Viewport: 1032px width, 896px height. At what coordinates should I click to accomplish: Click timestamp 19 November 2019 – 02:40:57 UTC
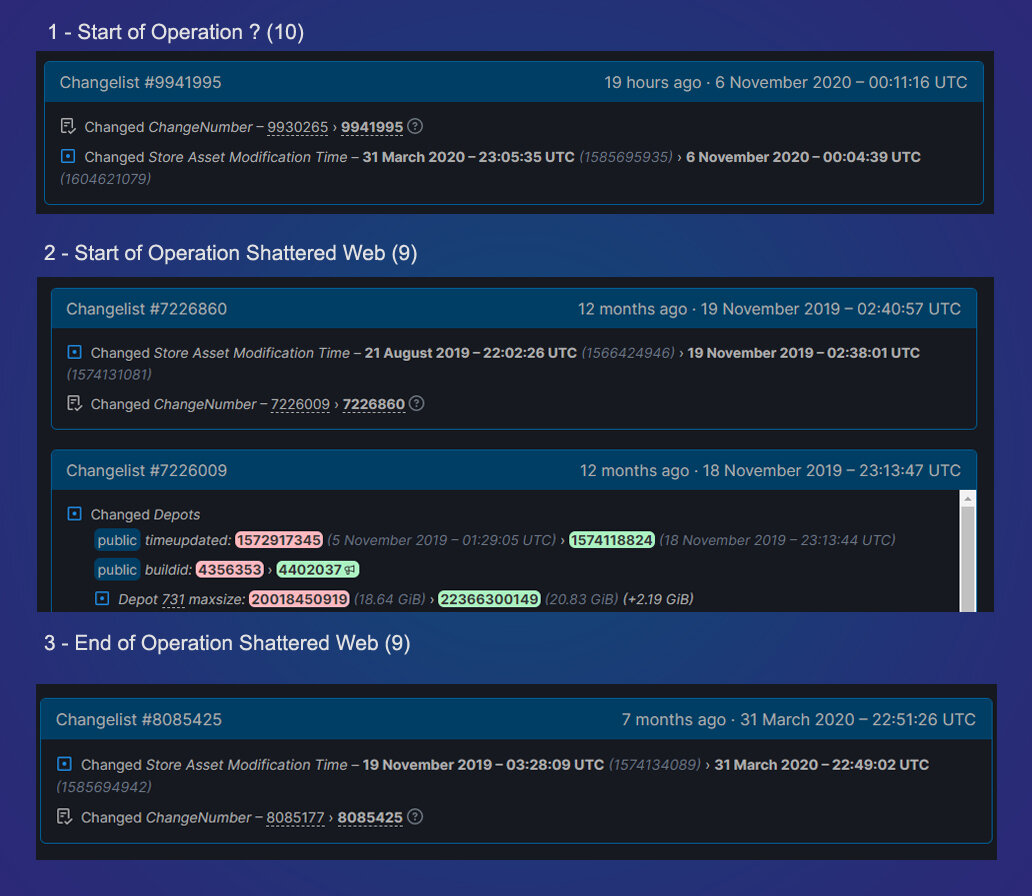831,309
